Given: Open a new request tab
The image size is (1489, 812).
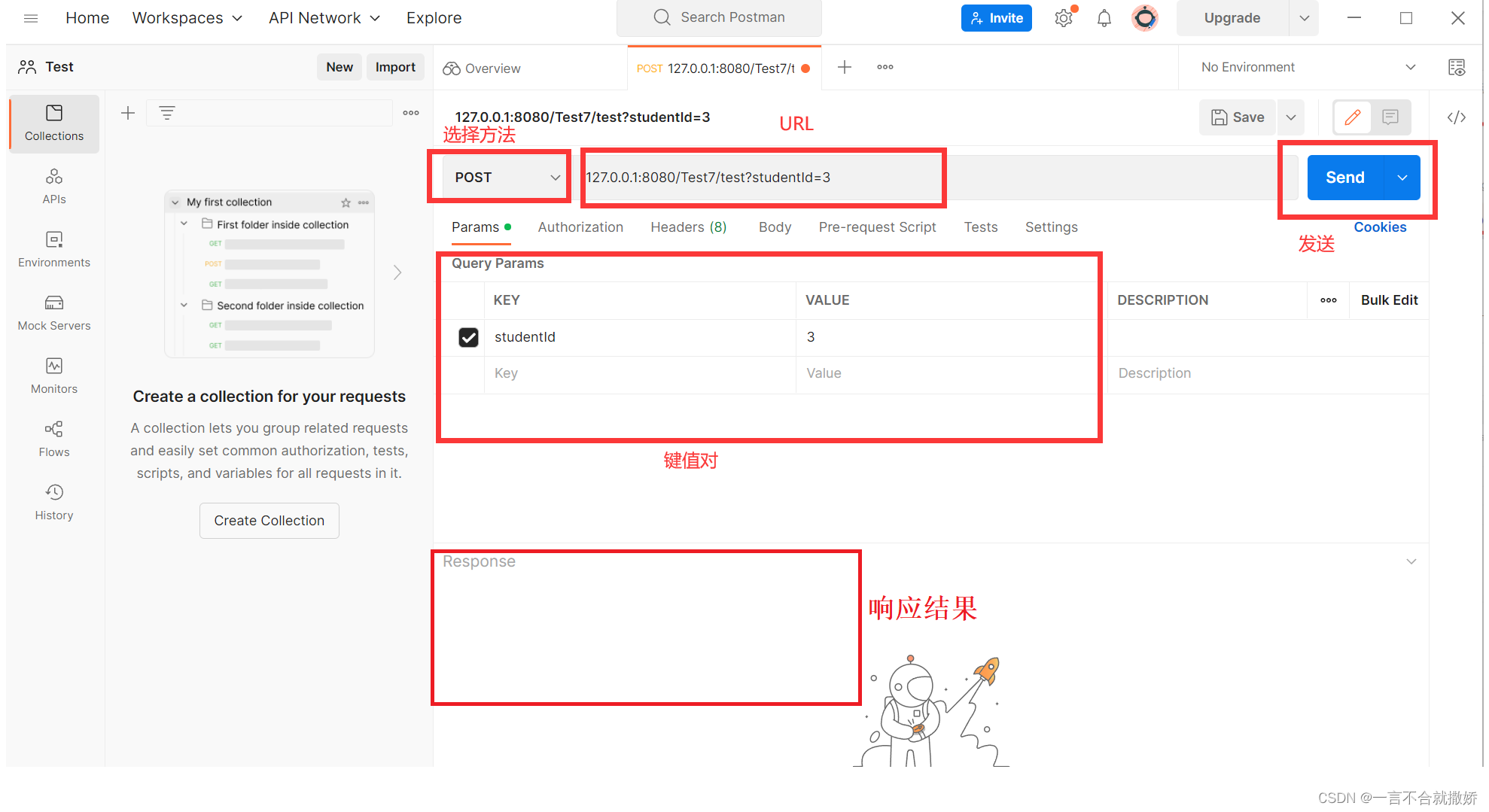Looking at the screenshot, I should pyautogui.click(x=845, y=67).
